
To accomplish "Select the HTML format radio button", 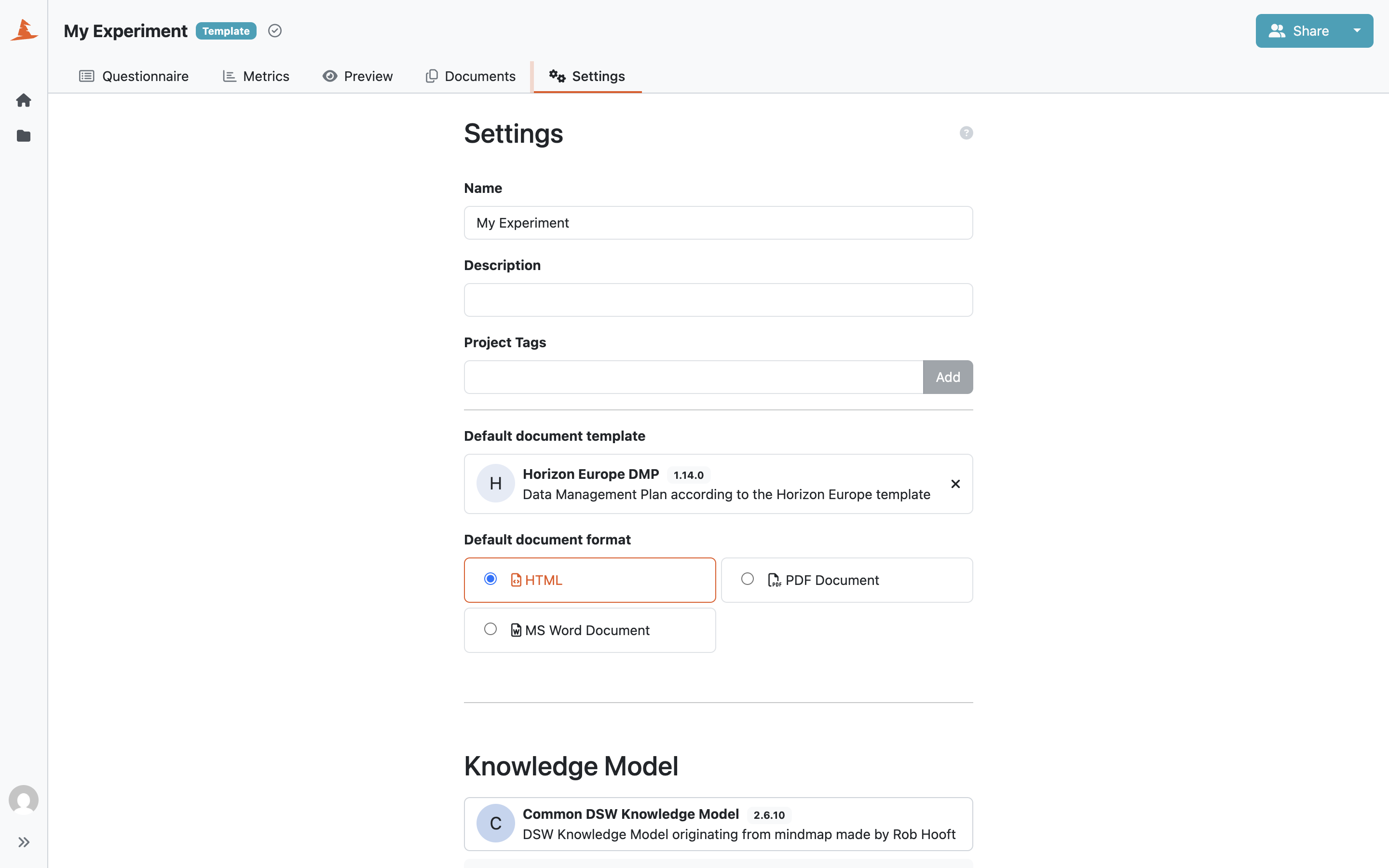I will (x=490, y=579).
